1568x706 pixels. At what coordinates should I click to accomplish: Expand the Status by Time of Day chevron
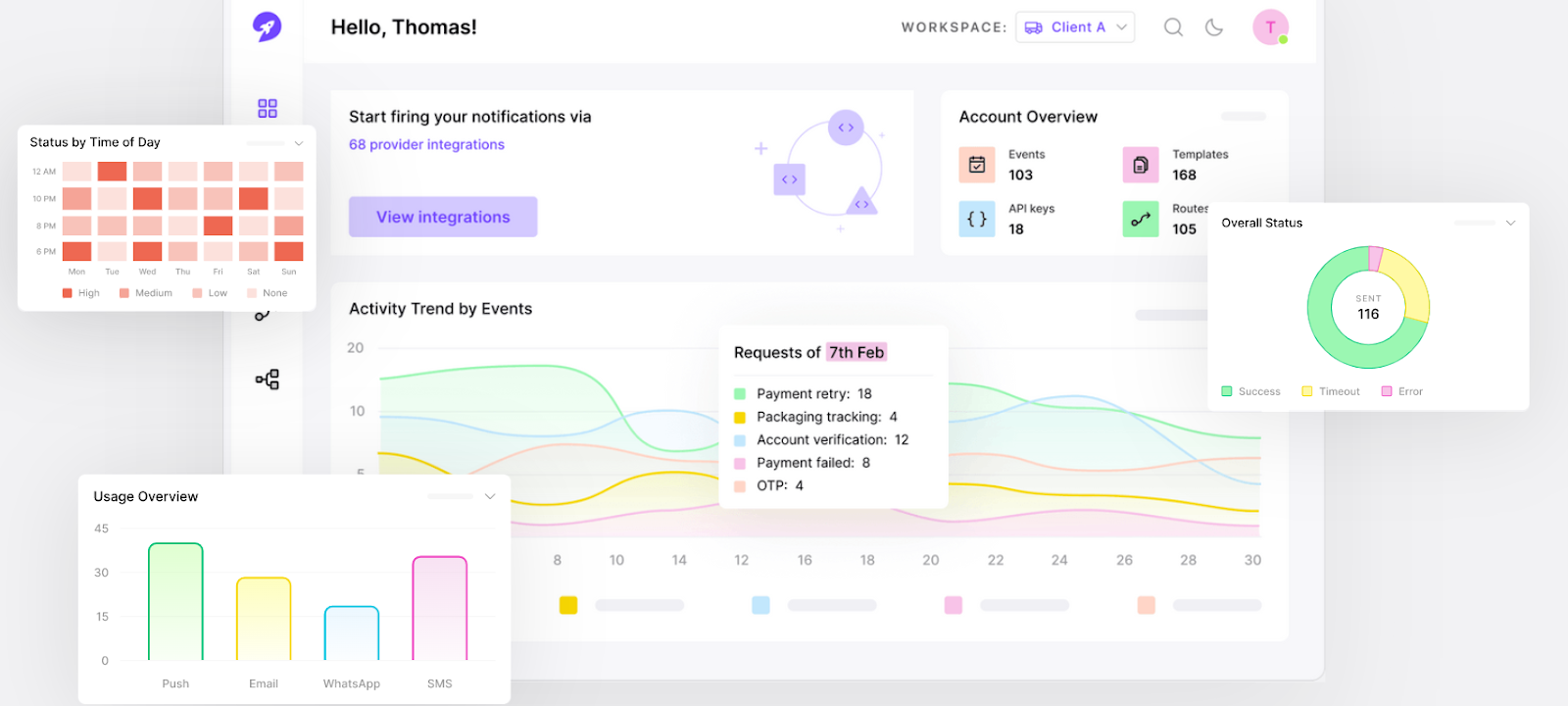tap(299, 143)
